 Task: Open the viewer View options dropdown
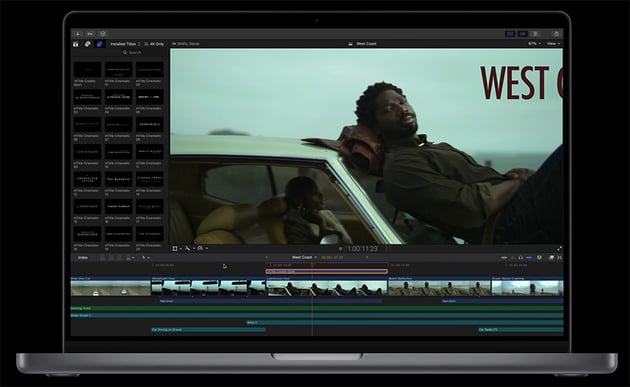553,43
